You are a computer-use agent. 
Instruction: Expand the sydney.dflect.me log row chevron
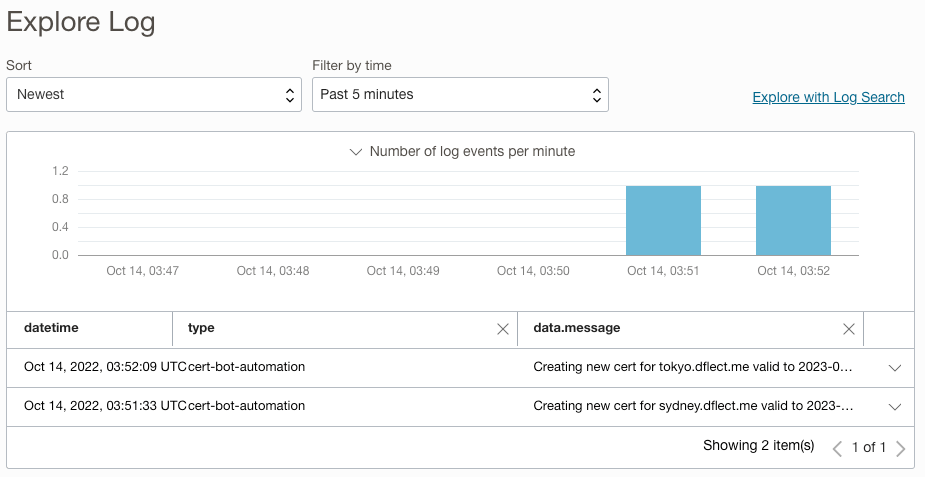pos(895,407)
